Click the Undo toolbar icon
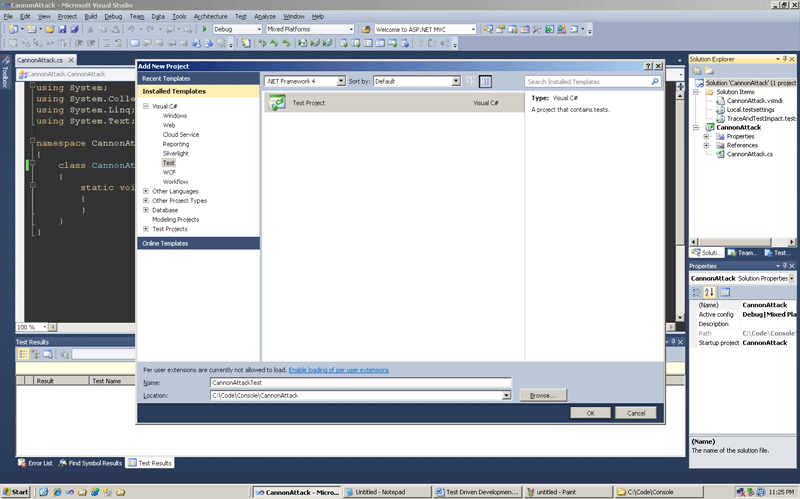 [131, 30]
